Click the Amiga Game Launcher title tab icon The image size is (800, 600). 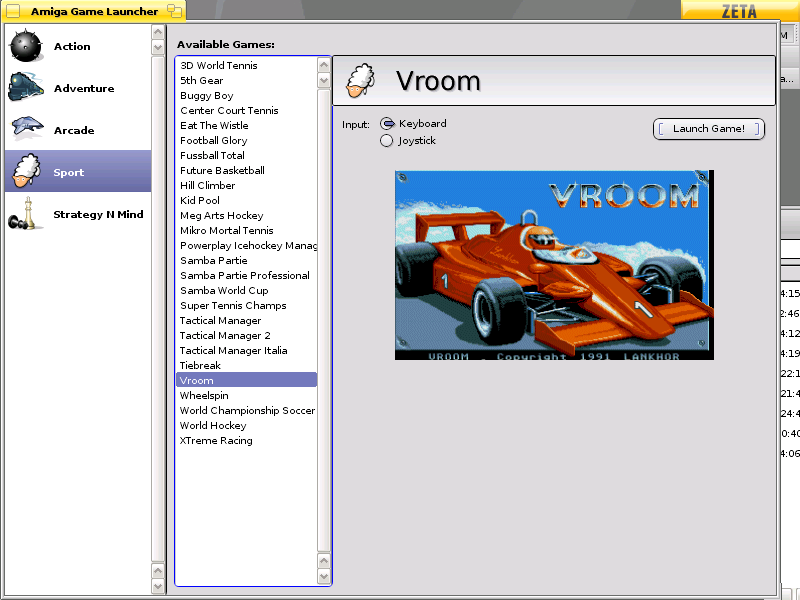14,11
